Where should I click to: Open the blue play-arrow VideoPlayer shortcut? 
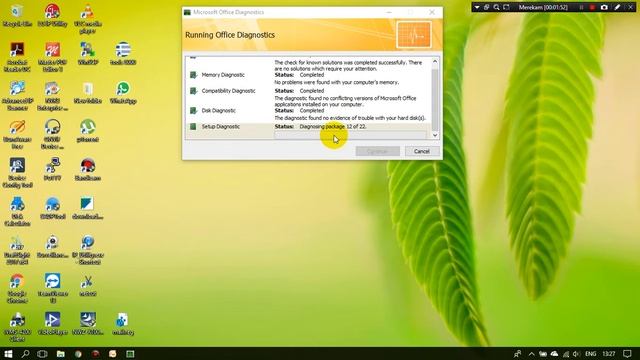(52, 323)
